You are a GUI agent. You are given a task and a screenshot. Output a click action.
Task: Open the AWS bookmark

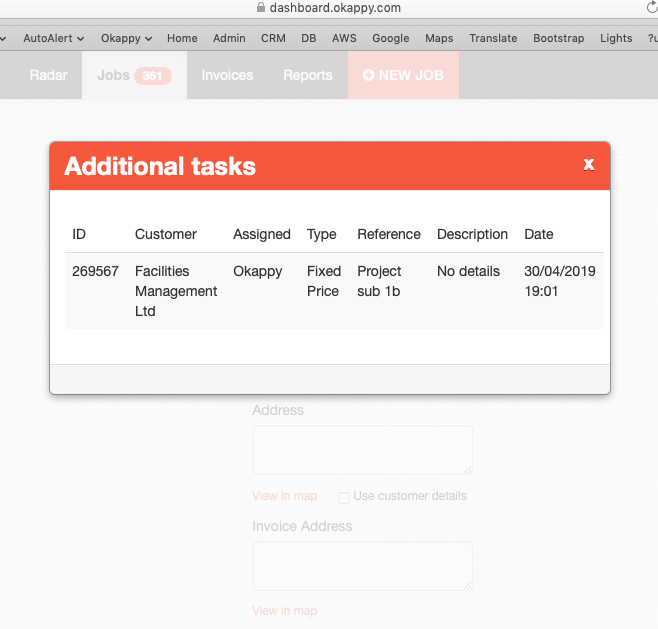(x=344, y=38)
